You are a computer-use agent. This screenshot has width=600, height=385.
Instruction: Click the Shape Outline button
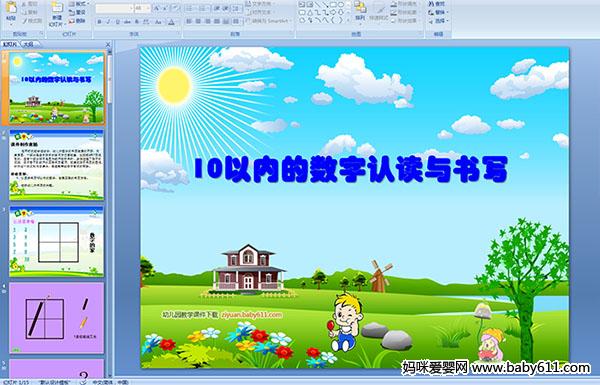(x=405, y=12)
